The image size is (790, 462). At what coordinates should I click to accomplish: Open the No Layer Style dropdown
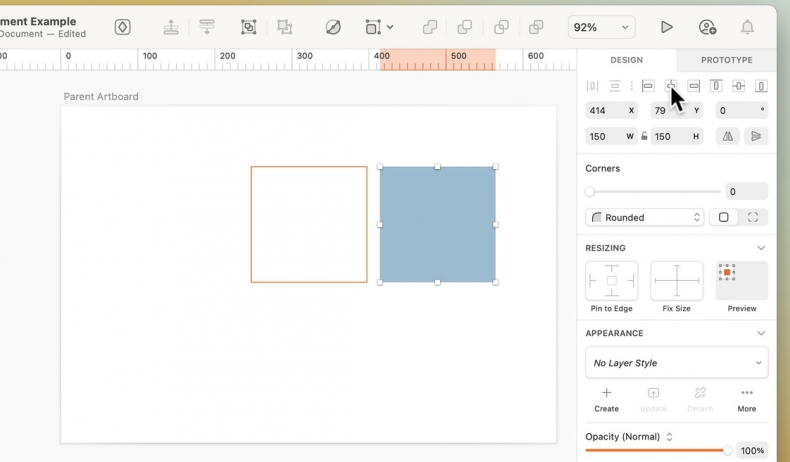[x=677, y=363]
